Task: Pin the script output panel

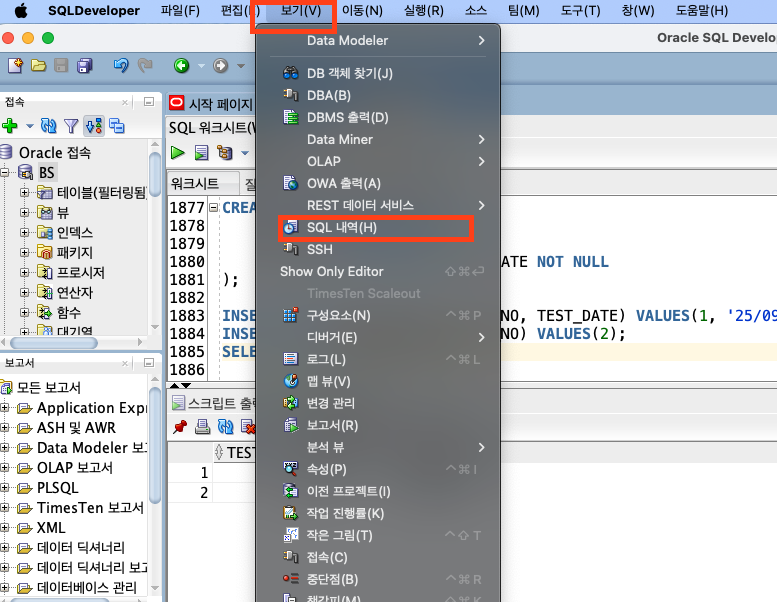Action: click(x=180, y=427)
